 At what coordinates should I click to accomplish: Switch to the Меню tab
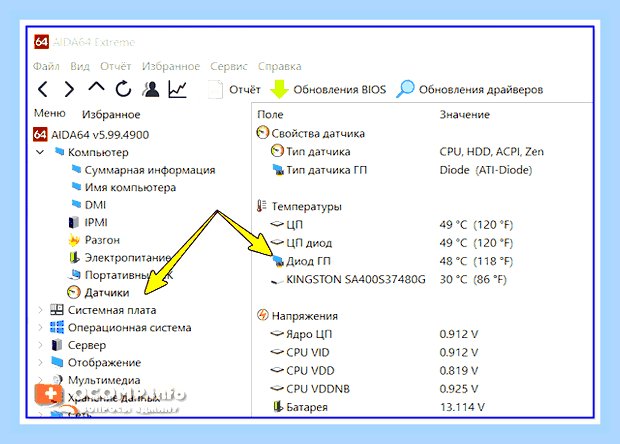[50, 113]
